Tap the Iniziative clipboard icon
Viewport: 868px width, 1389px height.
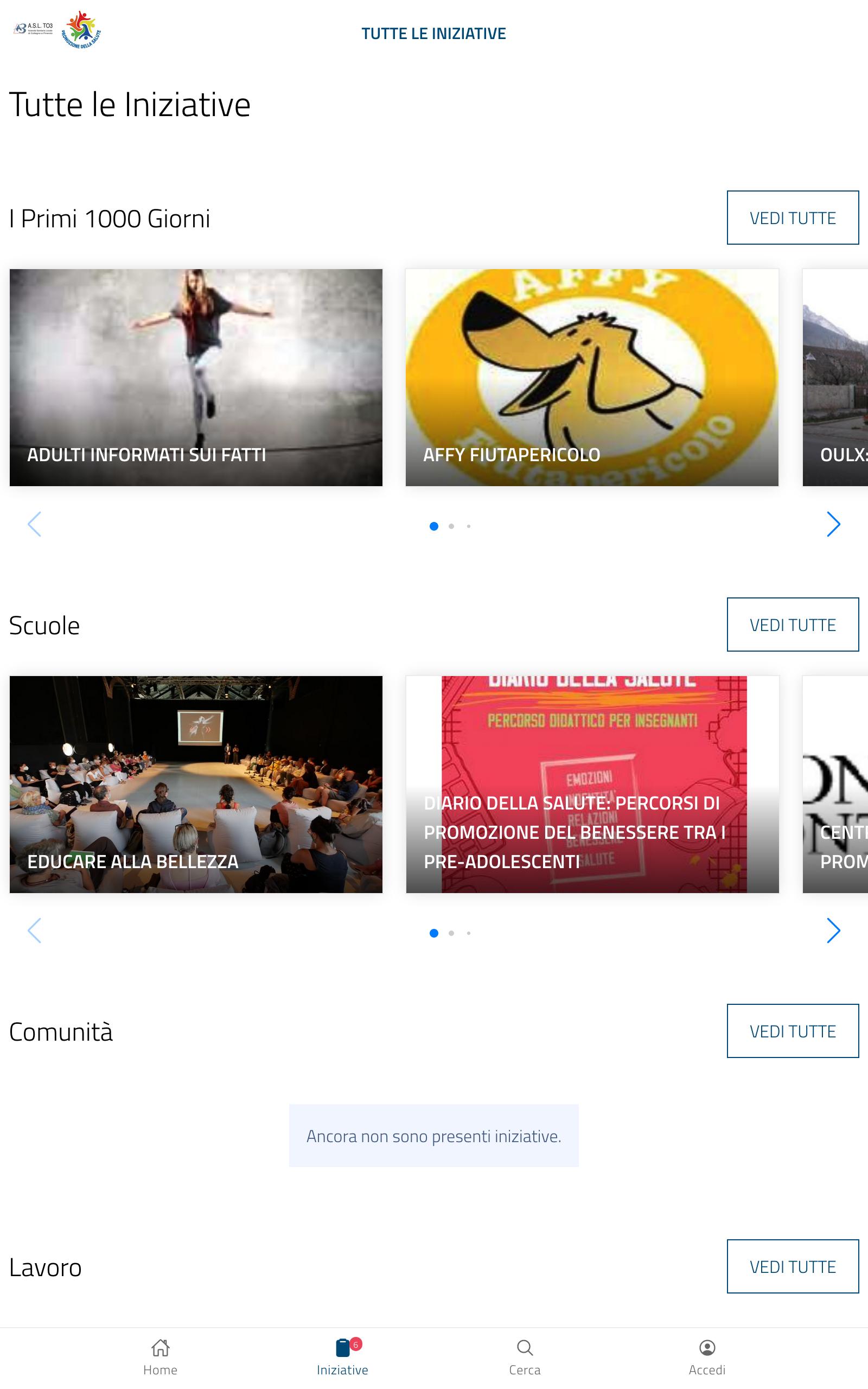point(343,1347)
